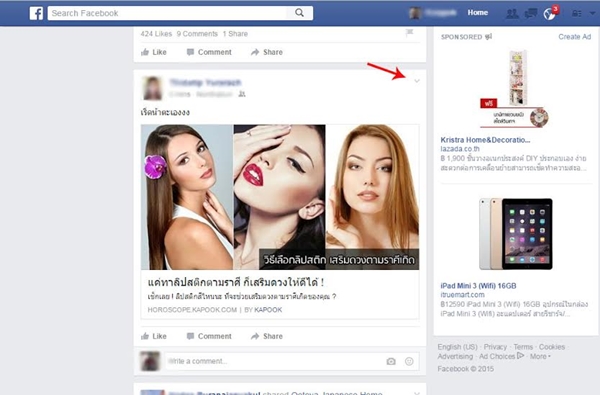Share the lipstick horoscope post
The height and width of the screenshot is (395, 600).
click(267, 336)
